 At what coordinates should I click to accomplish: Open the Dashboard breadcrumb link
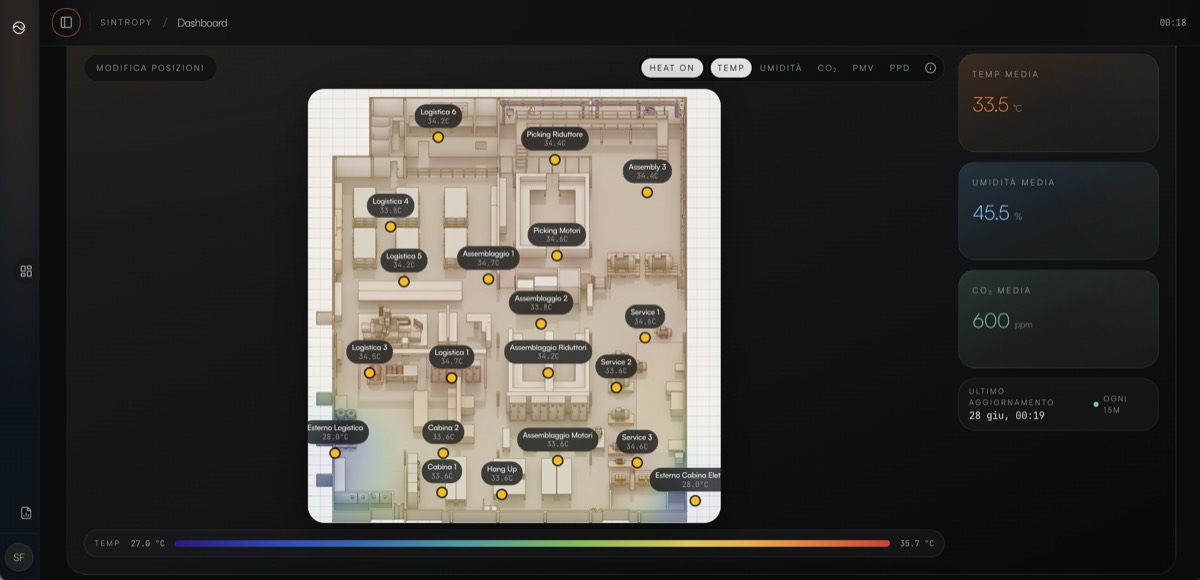pyautogui.click(x=202, y=22)
